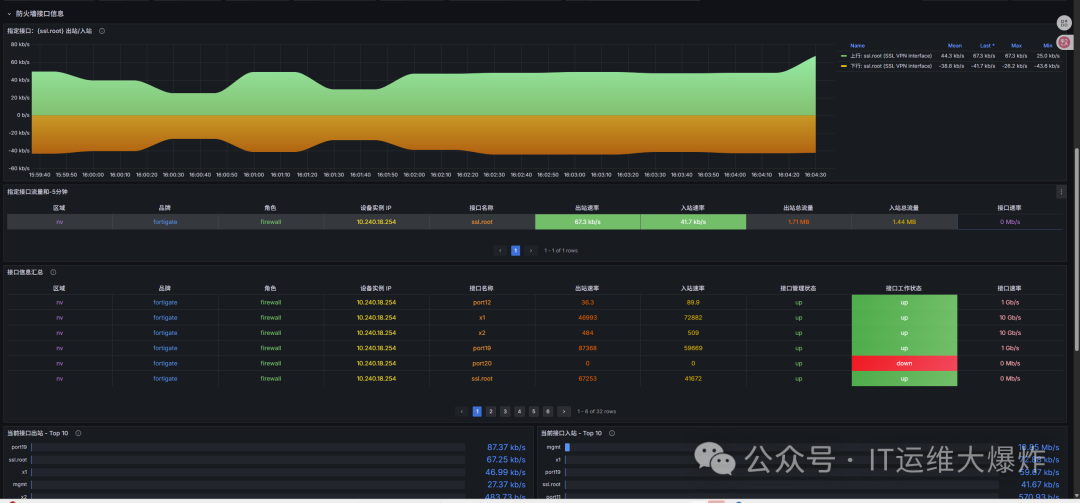
Task: Click inbound value 59669 in port19 row
Action: click(693, 348)
